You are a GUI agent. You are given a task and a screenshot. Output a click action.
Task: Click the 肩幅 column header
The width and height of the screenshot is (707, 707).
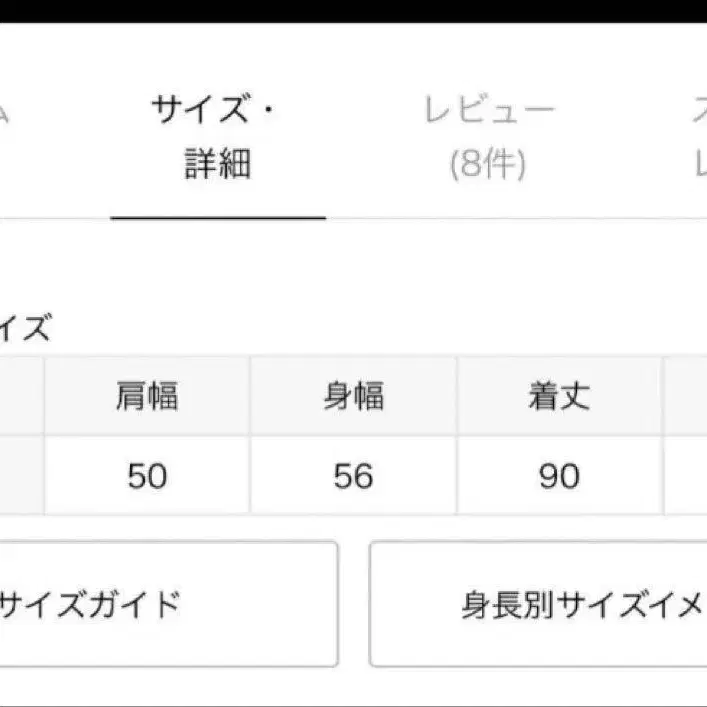pyautogui.click(x=147, y=396)
